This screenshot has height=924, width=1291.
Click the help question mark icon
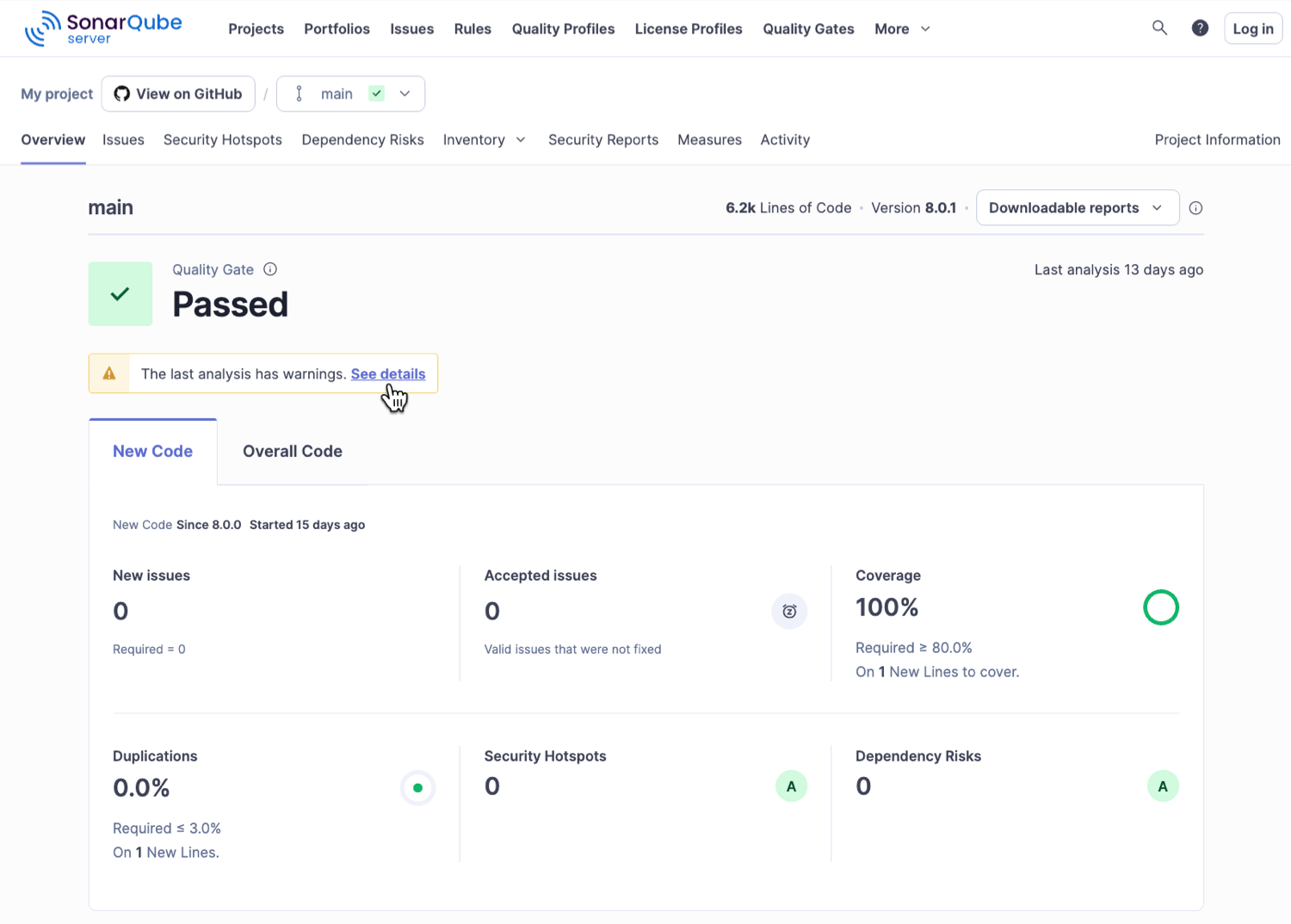(1200, 28)
